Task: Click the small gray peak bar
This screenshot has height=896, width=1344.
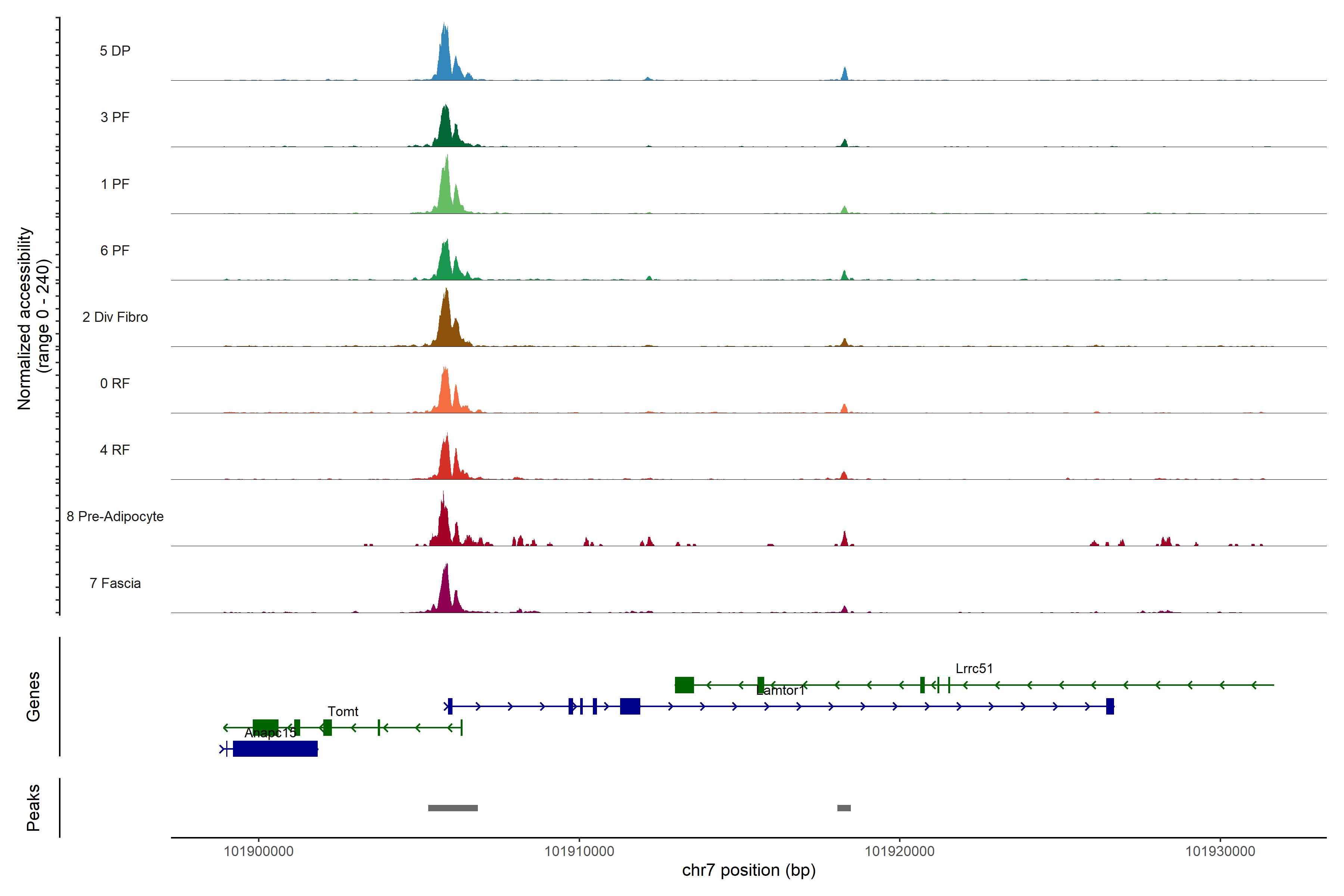Action: pyautogui.click(x=843, y=808)
